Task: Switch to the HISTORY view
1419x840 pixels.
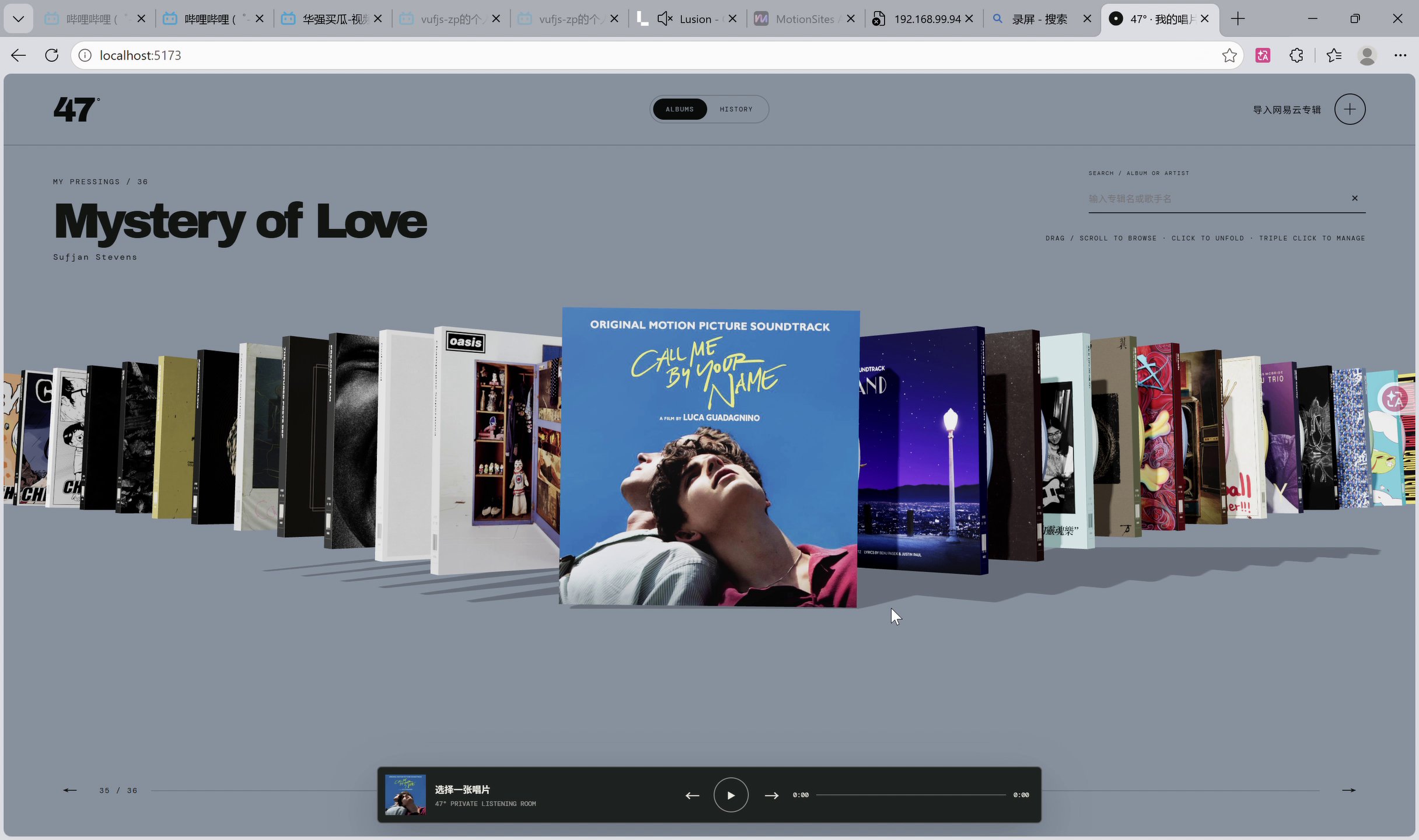Action: 736,109
